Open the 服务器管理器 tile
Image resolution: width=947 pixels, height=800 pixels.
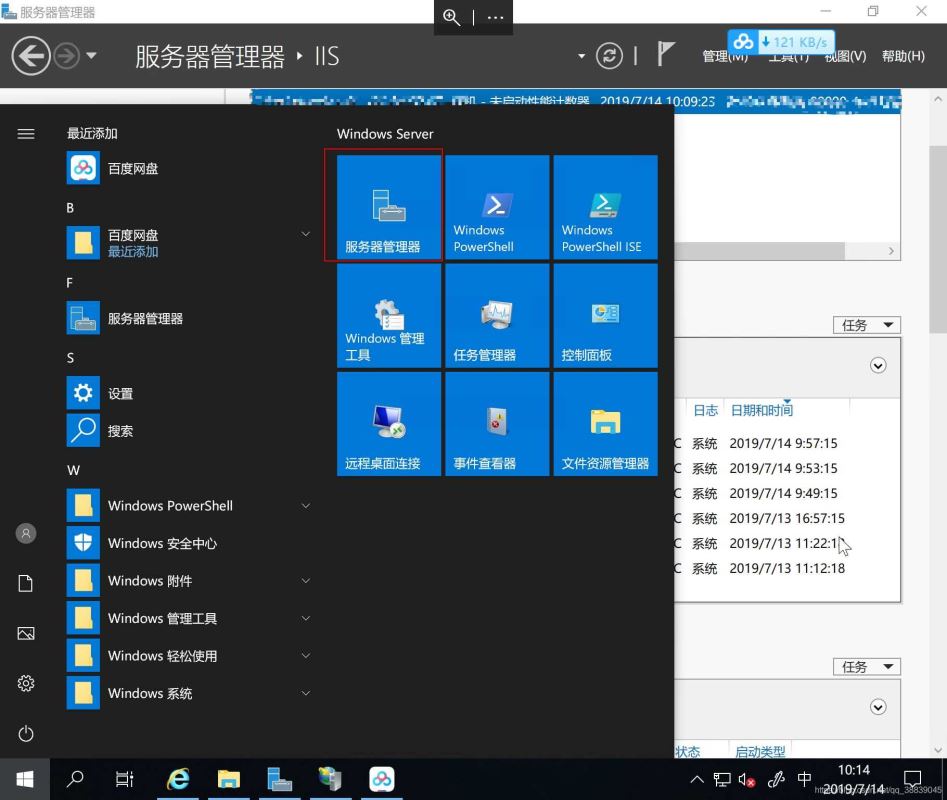389,208
